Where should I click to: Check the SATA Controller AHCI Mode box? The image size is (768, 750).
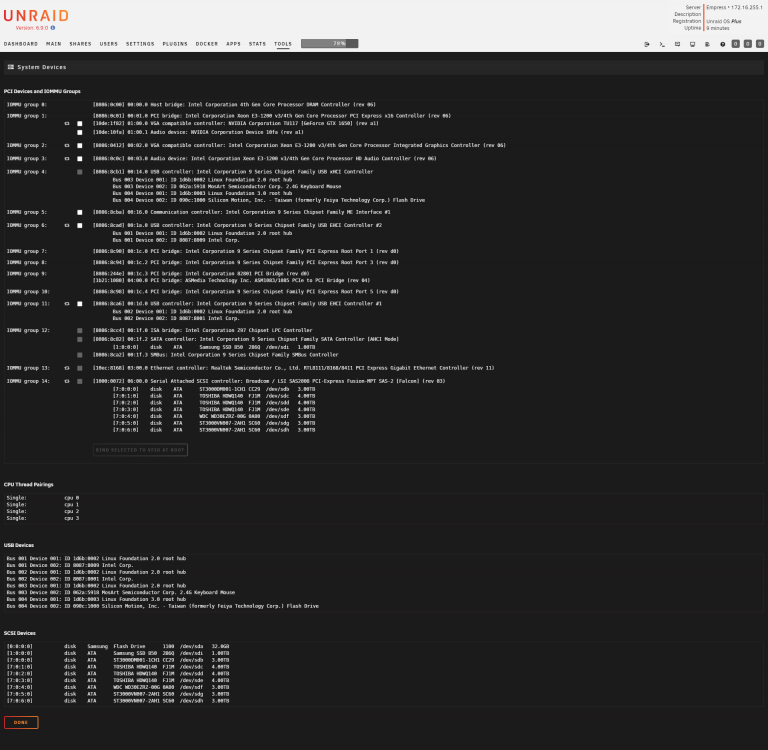point(80,339)
